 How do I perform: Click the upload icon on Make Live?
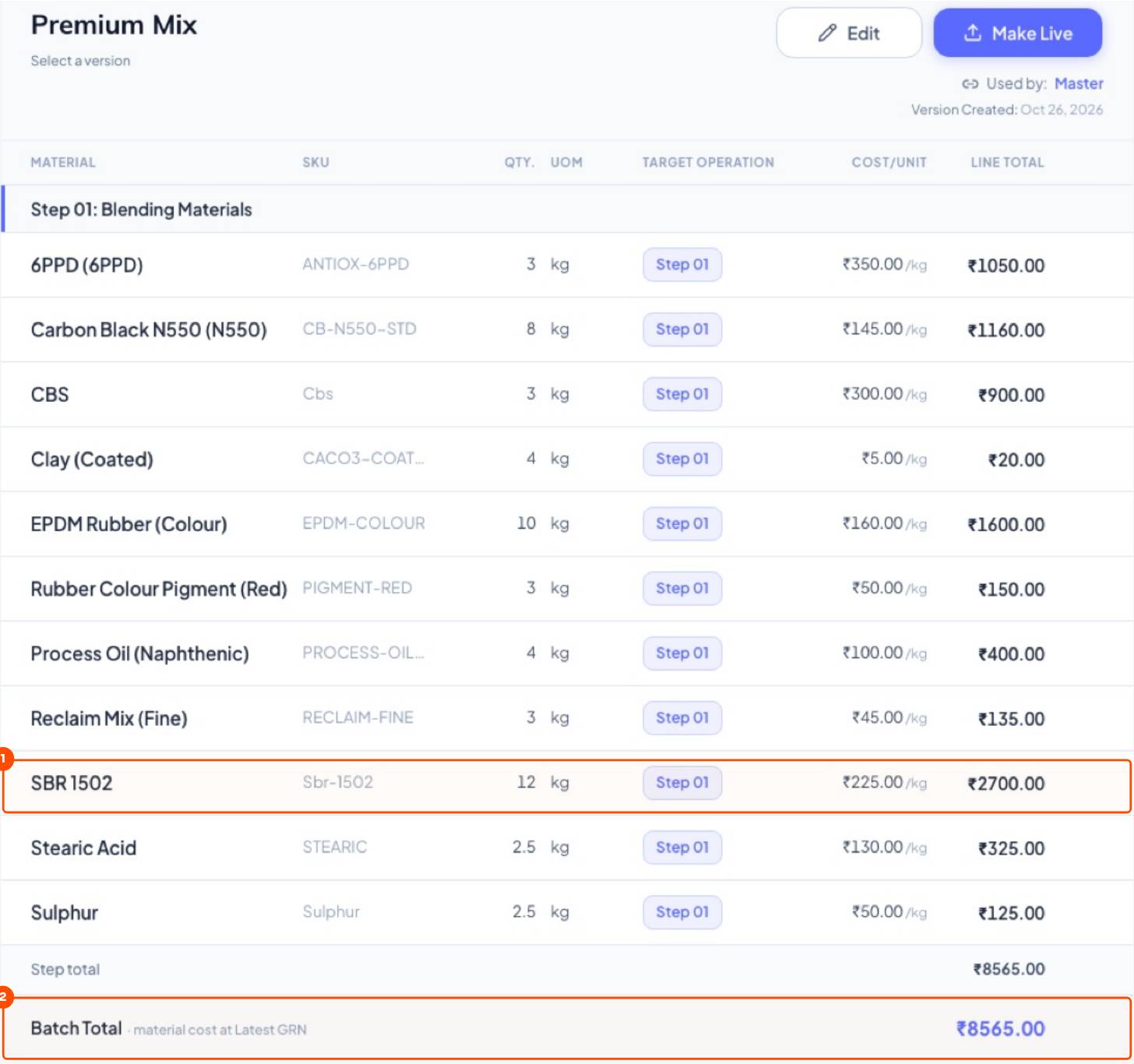(x=972, y=33)
